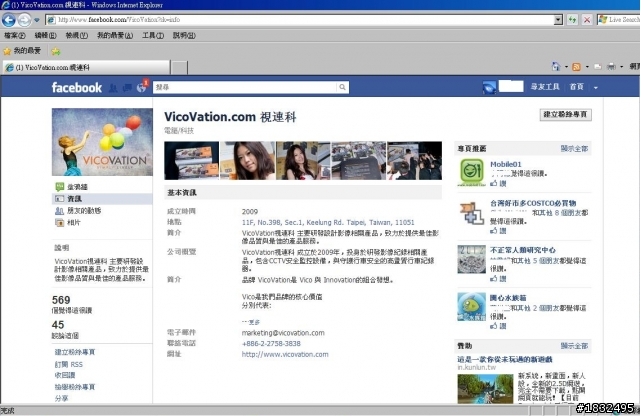Click the Facebook search magnifier icon
The image size is (641, 416).
[343, 87]
